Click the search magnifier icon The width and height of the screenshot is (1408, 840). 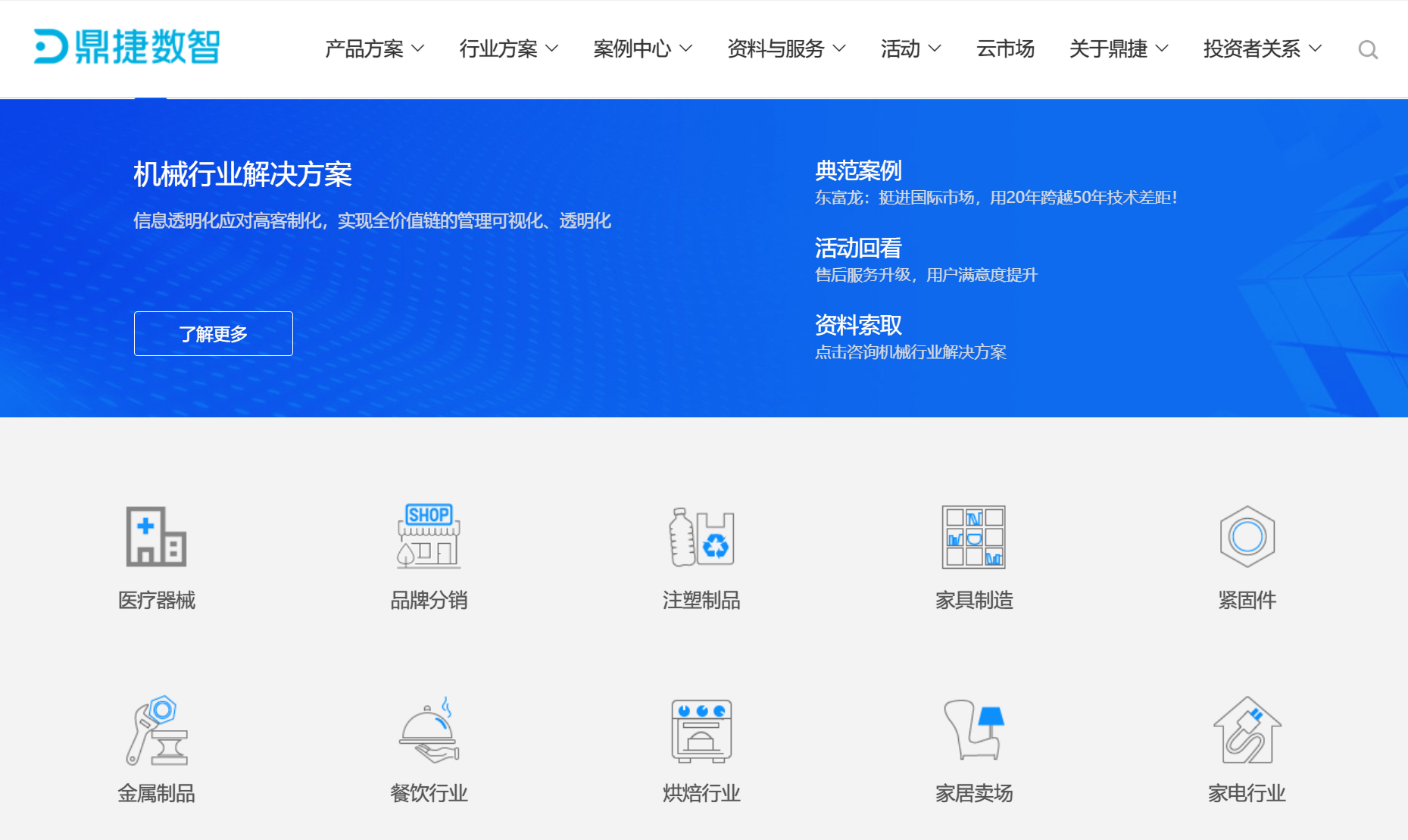coord(1368,49)
